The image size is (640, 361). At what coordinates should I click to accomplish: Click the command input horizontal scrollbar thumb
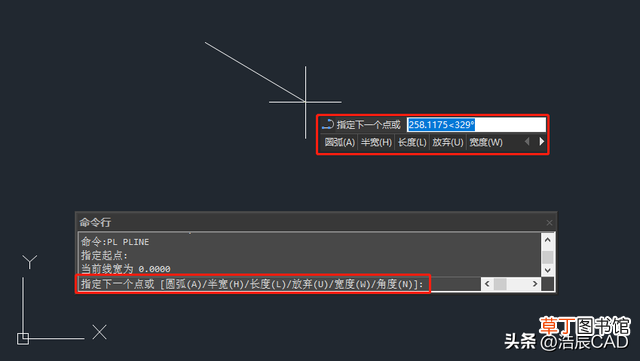pos(500,284)
